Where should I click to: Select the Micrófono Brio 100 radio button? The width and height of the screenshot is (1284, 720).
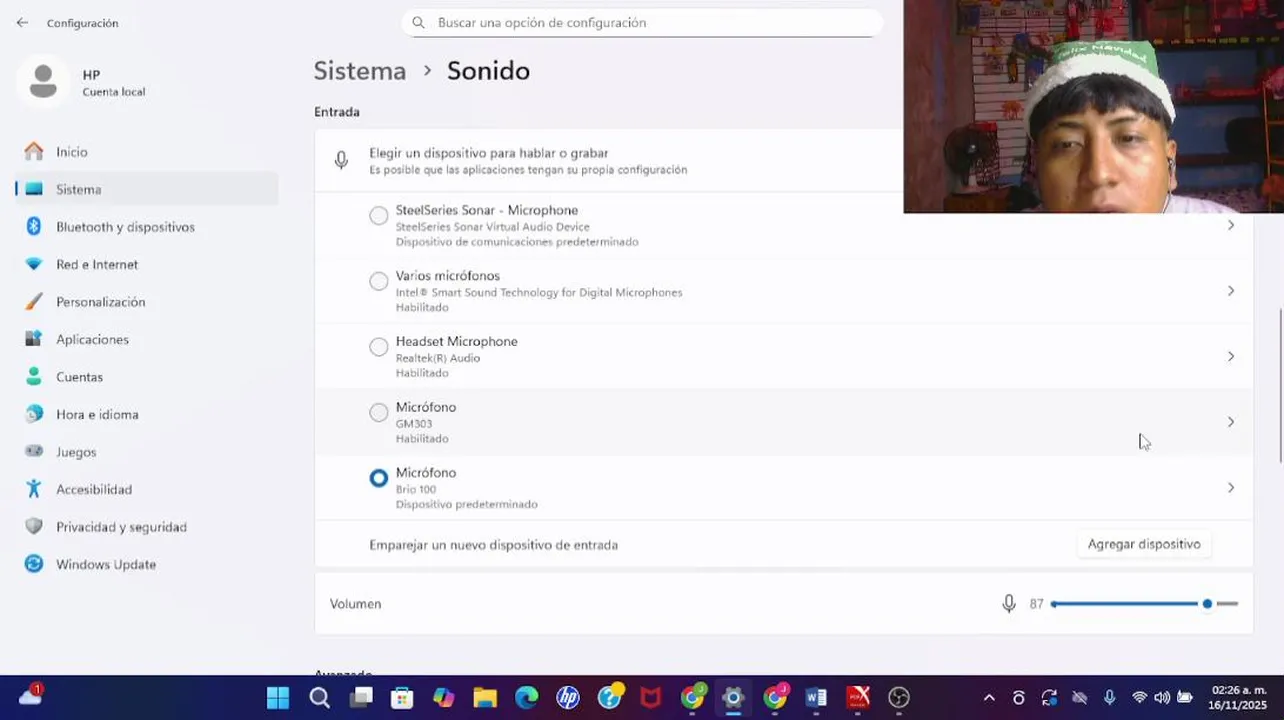pyautogui.click(x=378, y=478)
